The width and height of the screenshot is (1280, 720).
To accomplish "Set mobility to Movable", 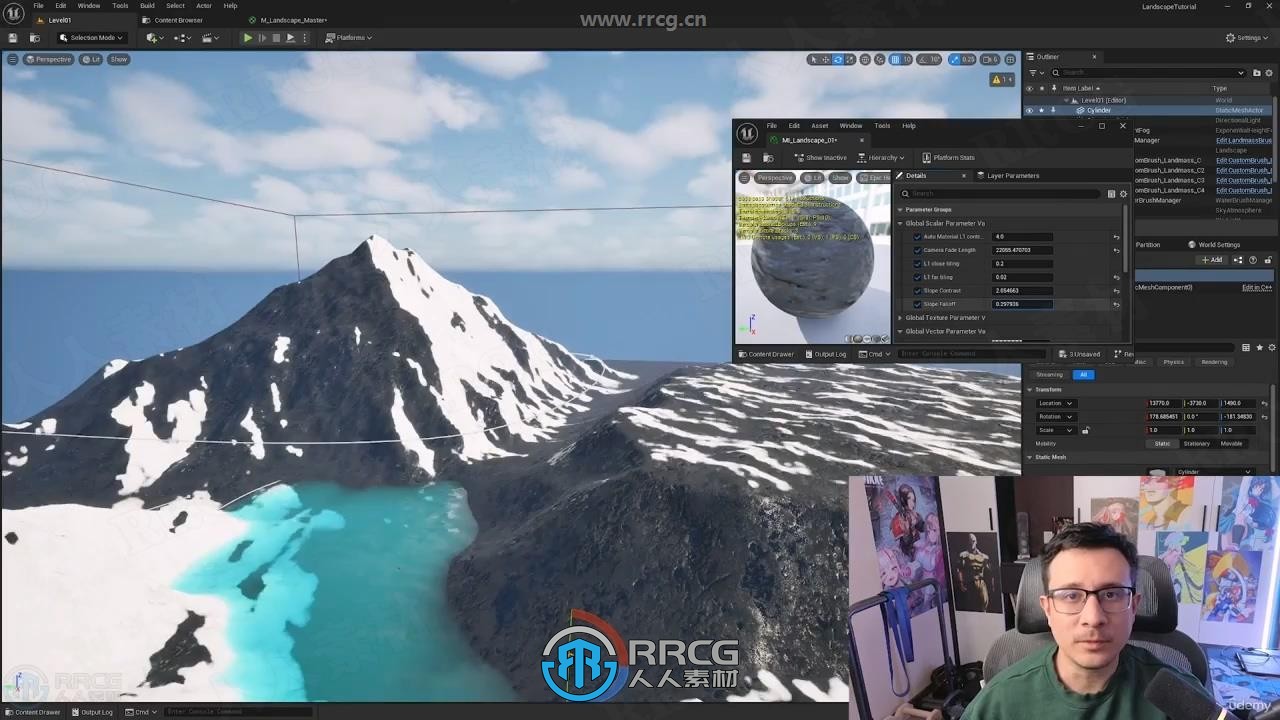I will pyautogui.click(x=1231, y=444).
